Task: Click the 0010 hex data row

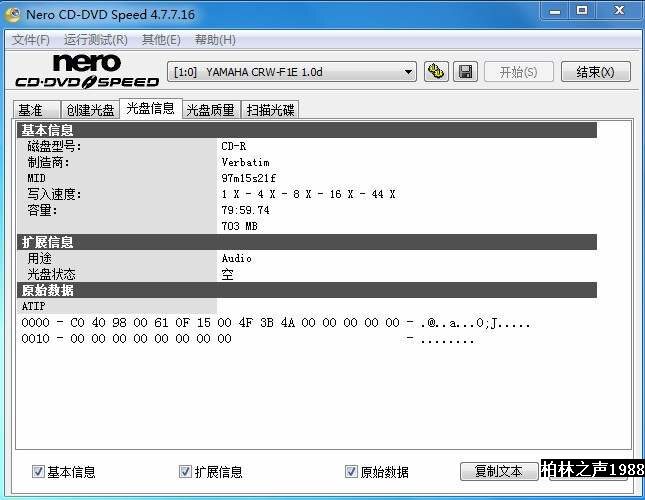Action: coord(247,339)
